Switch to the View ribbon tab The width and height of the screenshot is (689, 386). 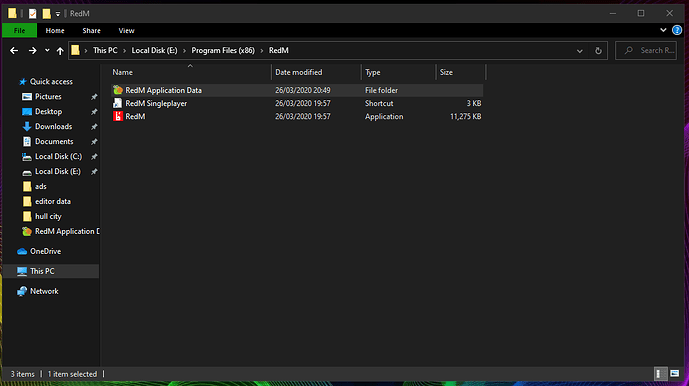tap(127, 30)
